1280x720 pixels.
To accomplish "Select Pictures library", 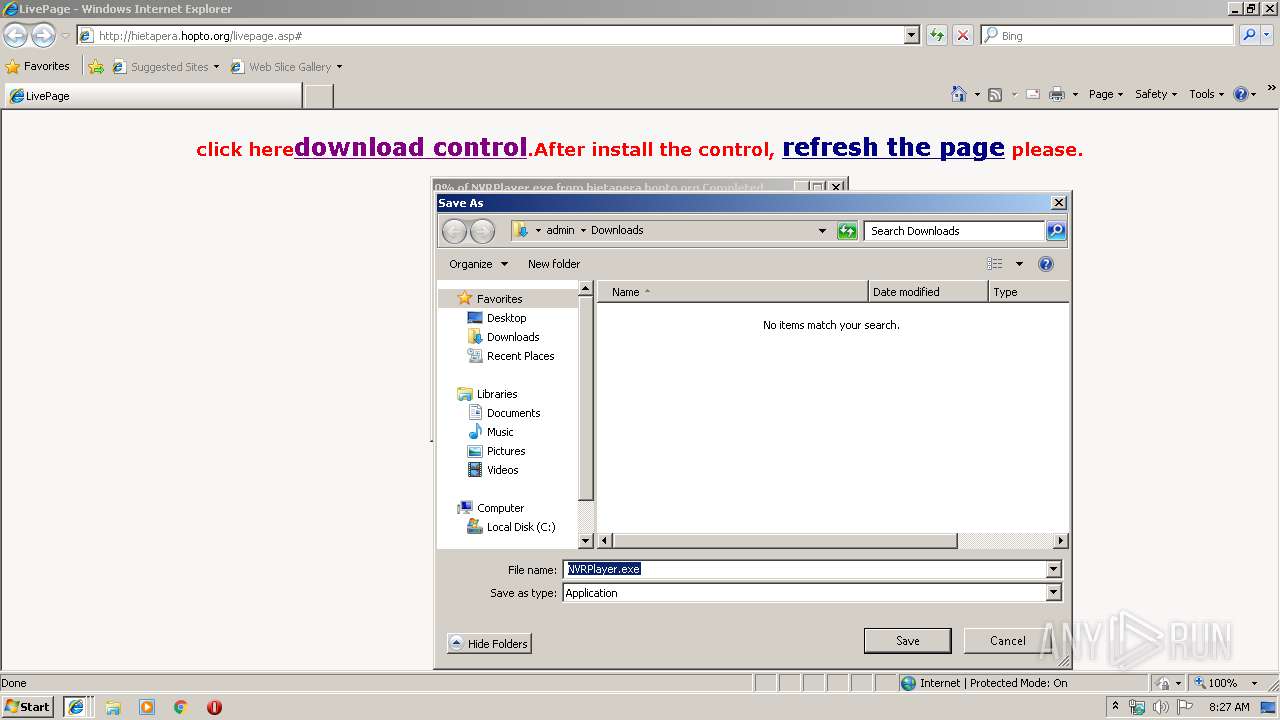I will click(506, 451).
